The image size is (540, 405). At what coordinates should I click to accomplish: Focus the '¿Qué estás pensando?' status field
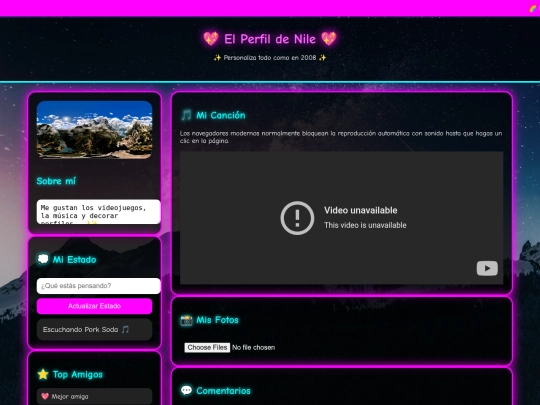click(98, 286)
